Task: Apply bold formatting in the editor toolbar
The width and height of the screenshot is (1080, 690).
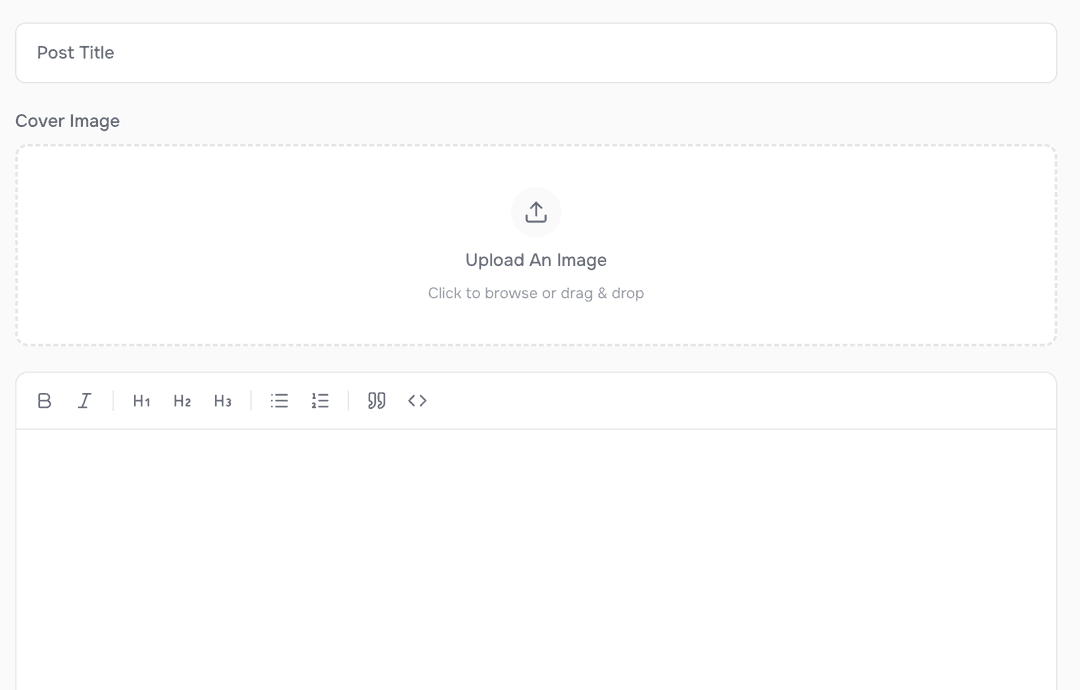Action: [x=44, y=400]
